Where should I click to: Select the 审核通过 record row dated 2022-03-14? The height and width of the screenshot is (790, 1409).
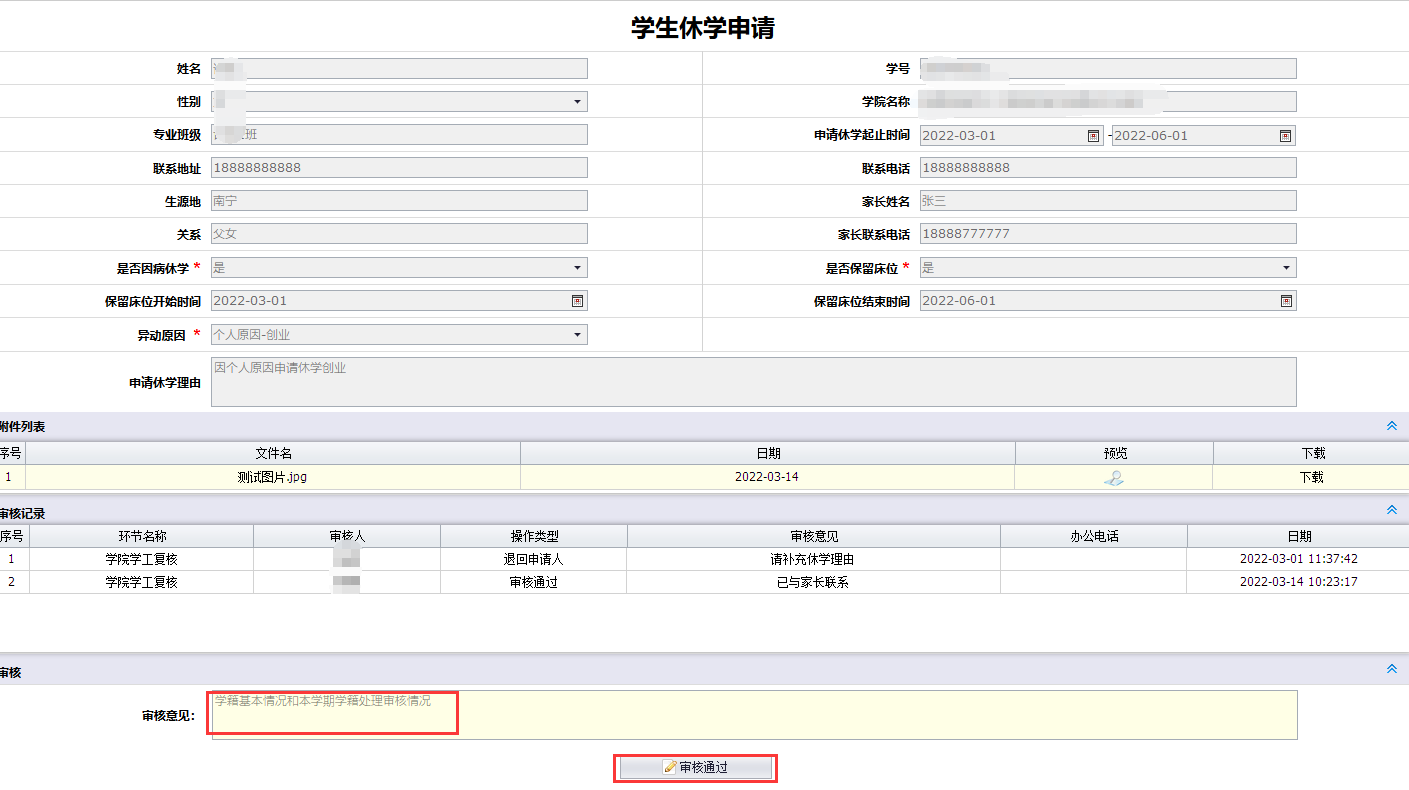pyautogui.click(x=533, y=582)
